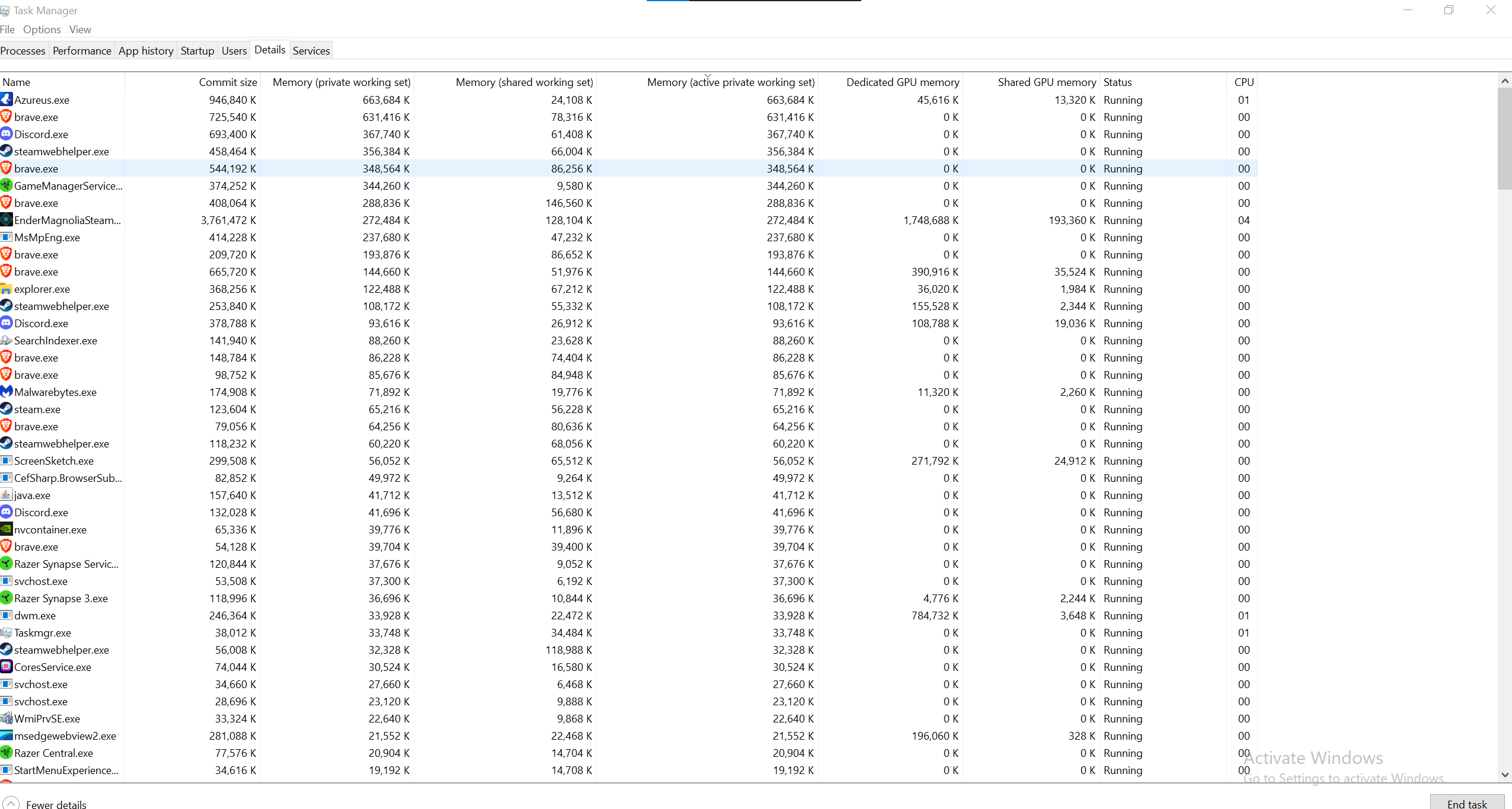Click the CoresService.exe icon
1512x809 pixels.
[x=7, y=667]
